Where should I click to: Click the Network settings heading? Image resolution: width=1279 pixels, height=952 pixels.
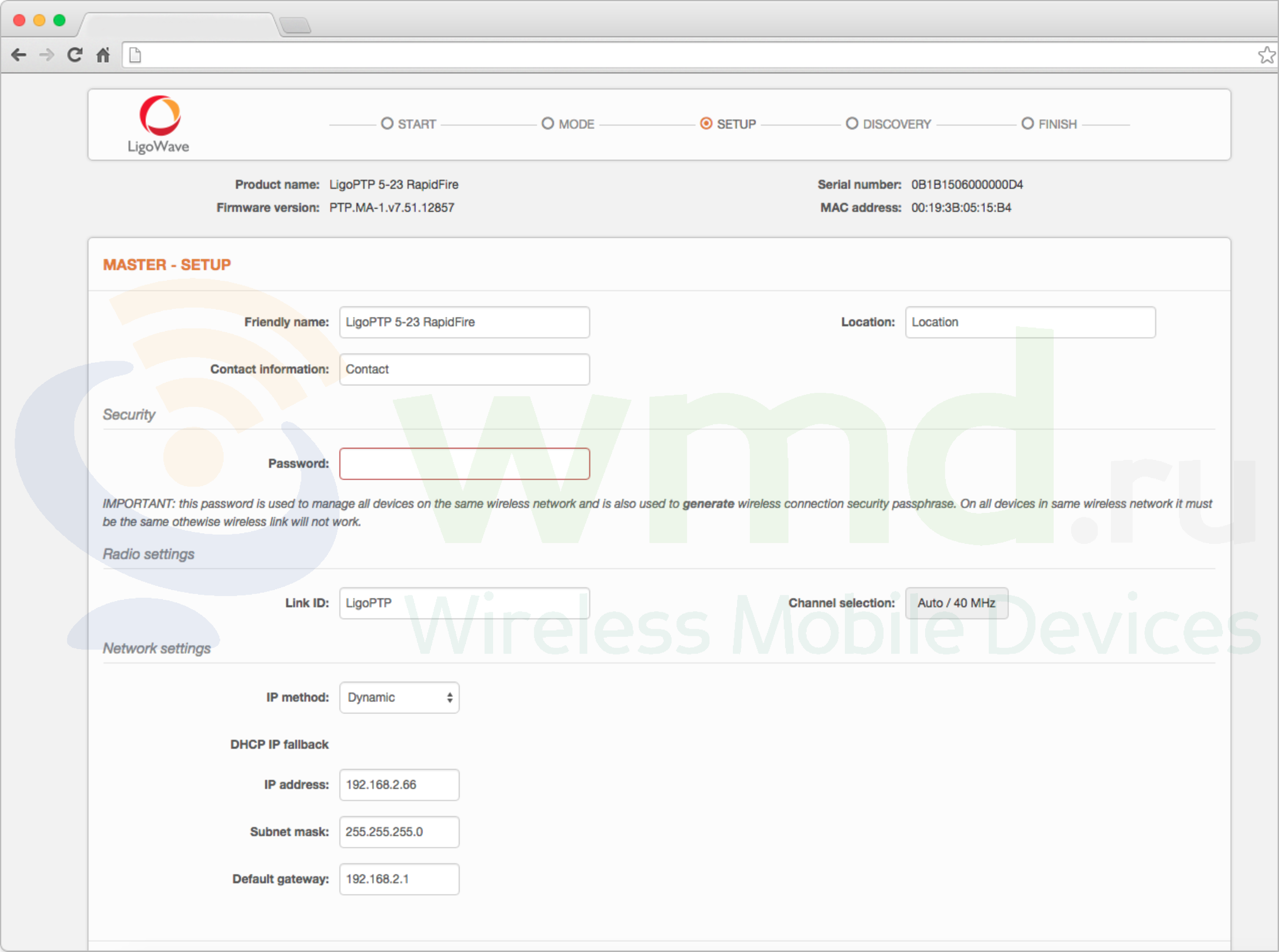[157, 648]
